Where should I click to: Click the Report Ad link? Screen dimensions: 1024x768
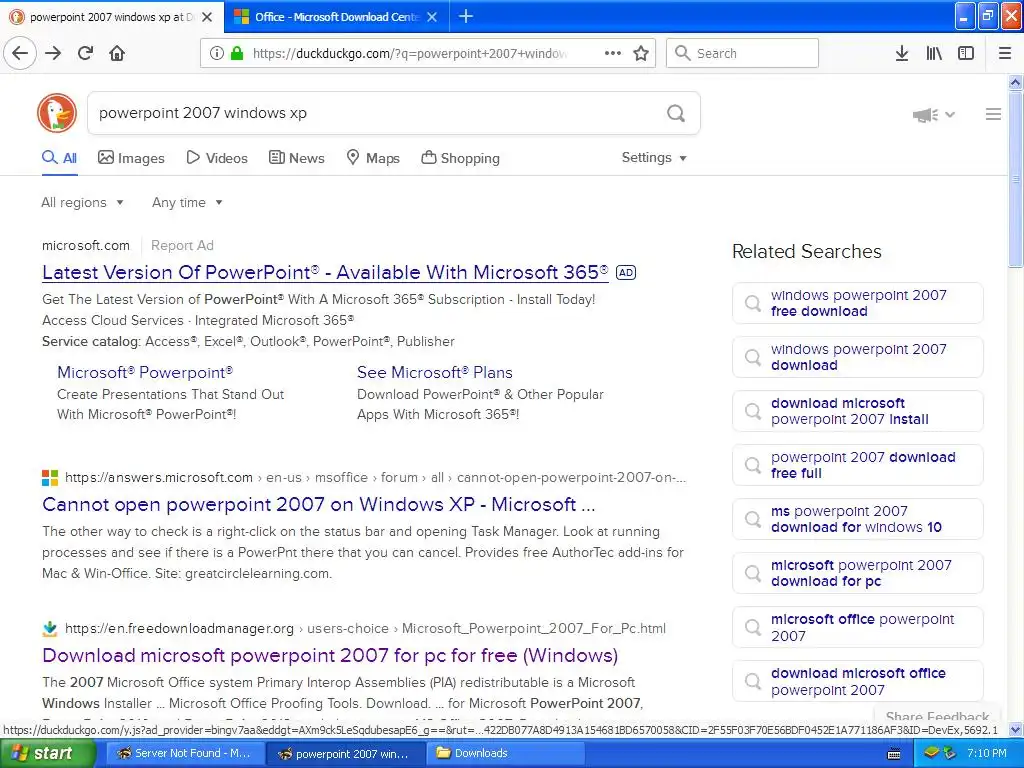point(182,246)
